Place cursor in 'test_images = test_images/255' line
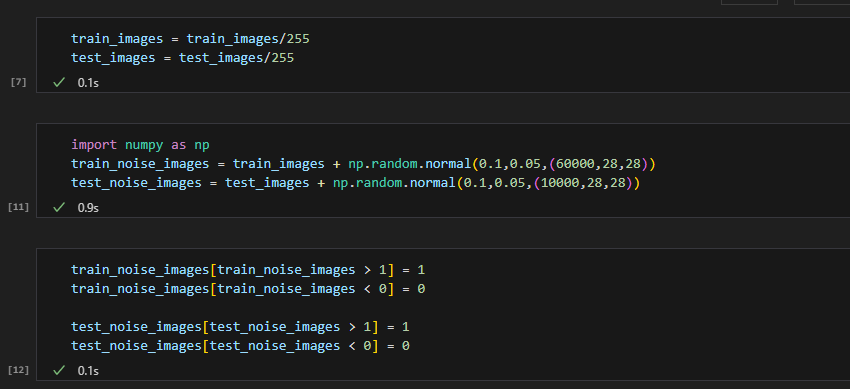Viewport: 850px width, 389px height. pos(183,58)
